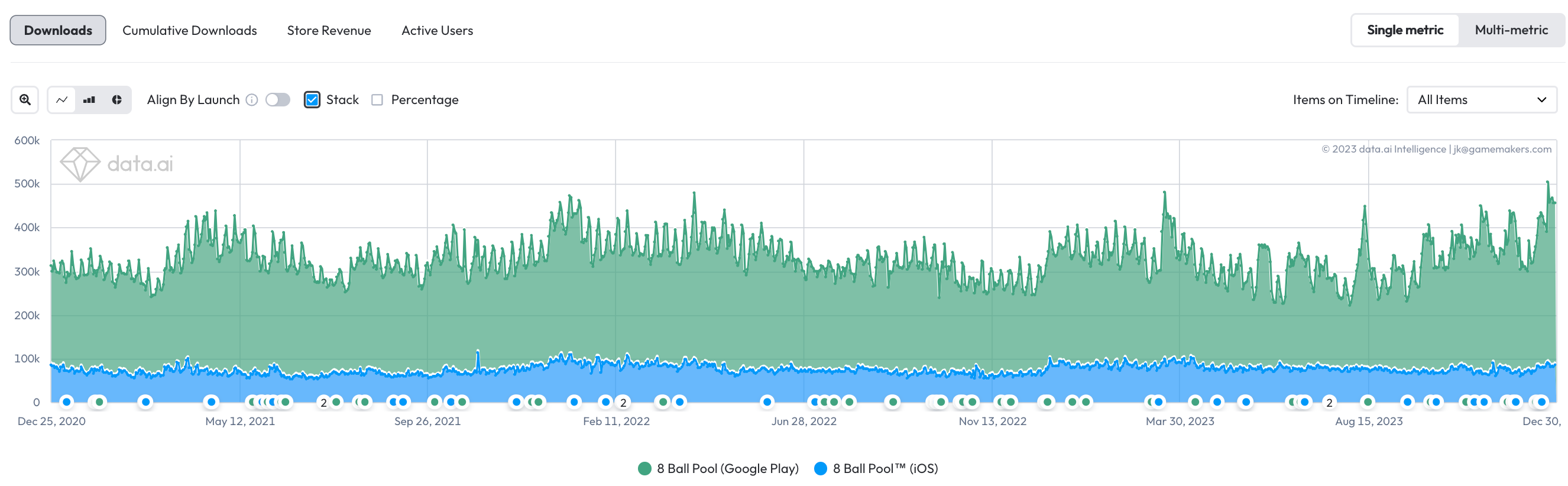Click the Align By Launch info icon

point(252,100)
